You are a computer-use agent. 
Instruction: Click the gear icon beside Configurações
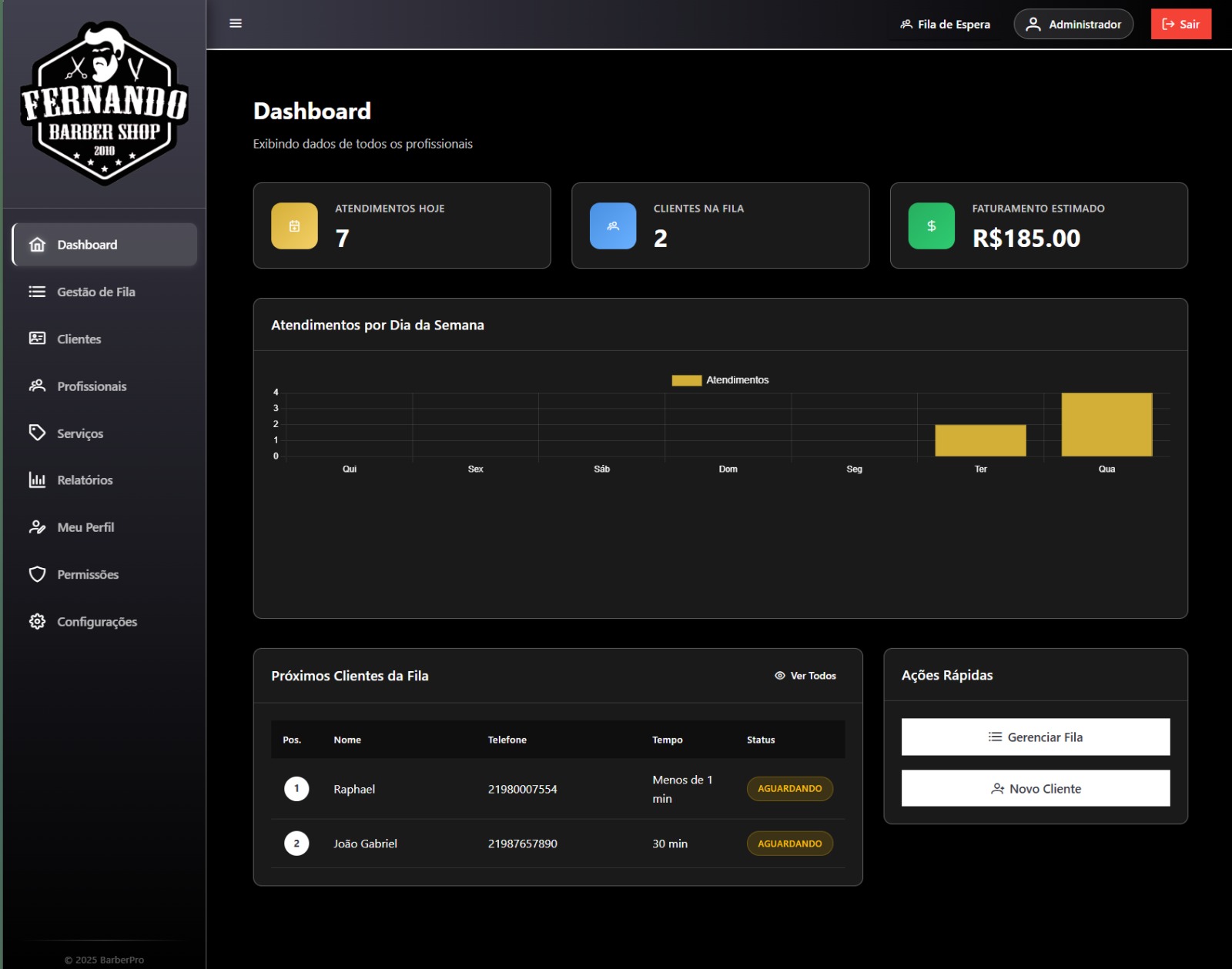[37, 622]
